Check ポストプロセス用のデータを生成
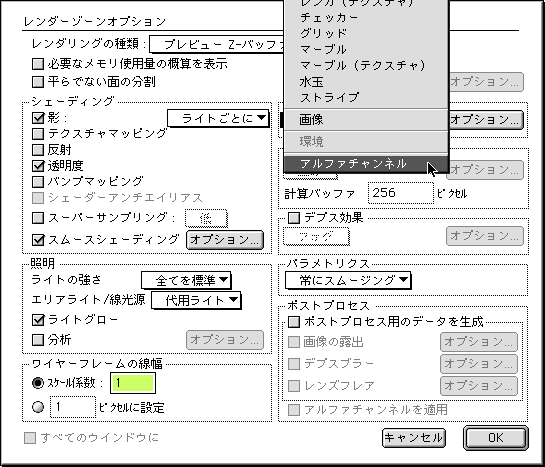Image resolution: width=545 pixels, height=467 pixels. click(294, 322)
